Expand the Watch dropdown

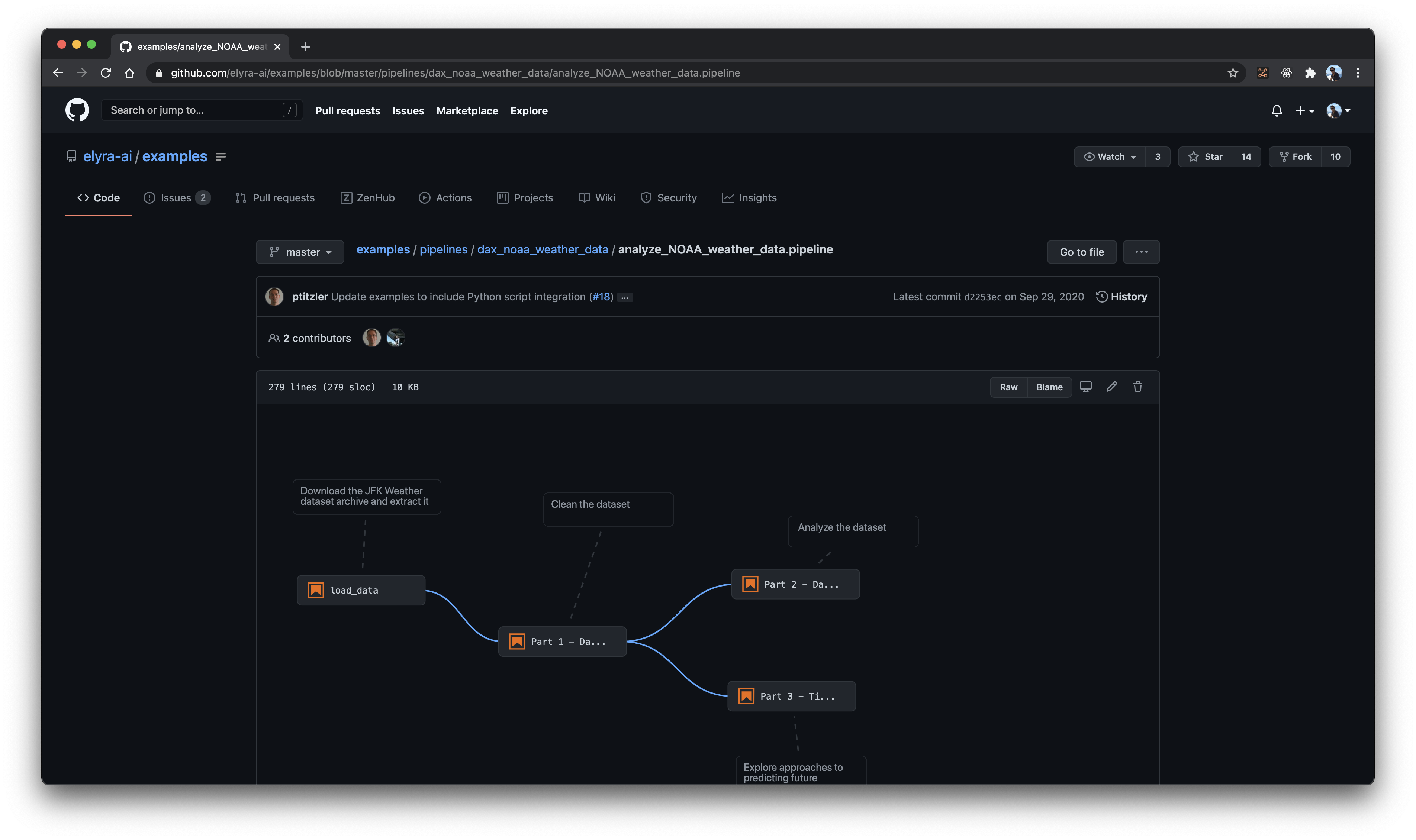1110,157
